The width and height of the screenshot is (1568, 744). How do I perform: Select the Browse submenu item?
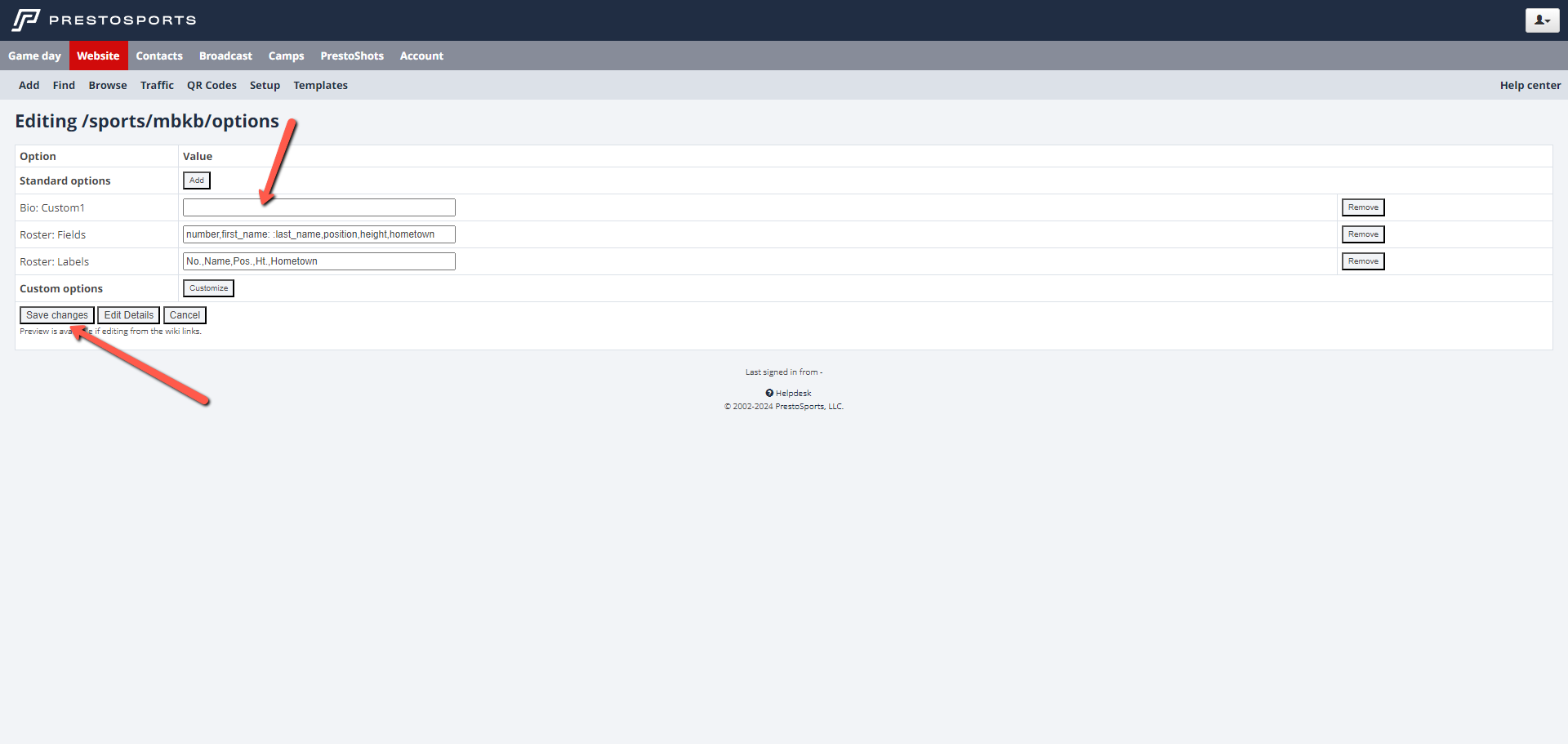tap(108, 85)
